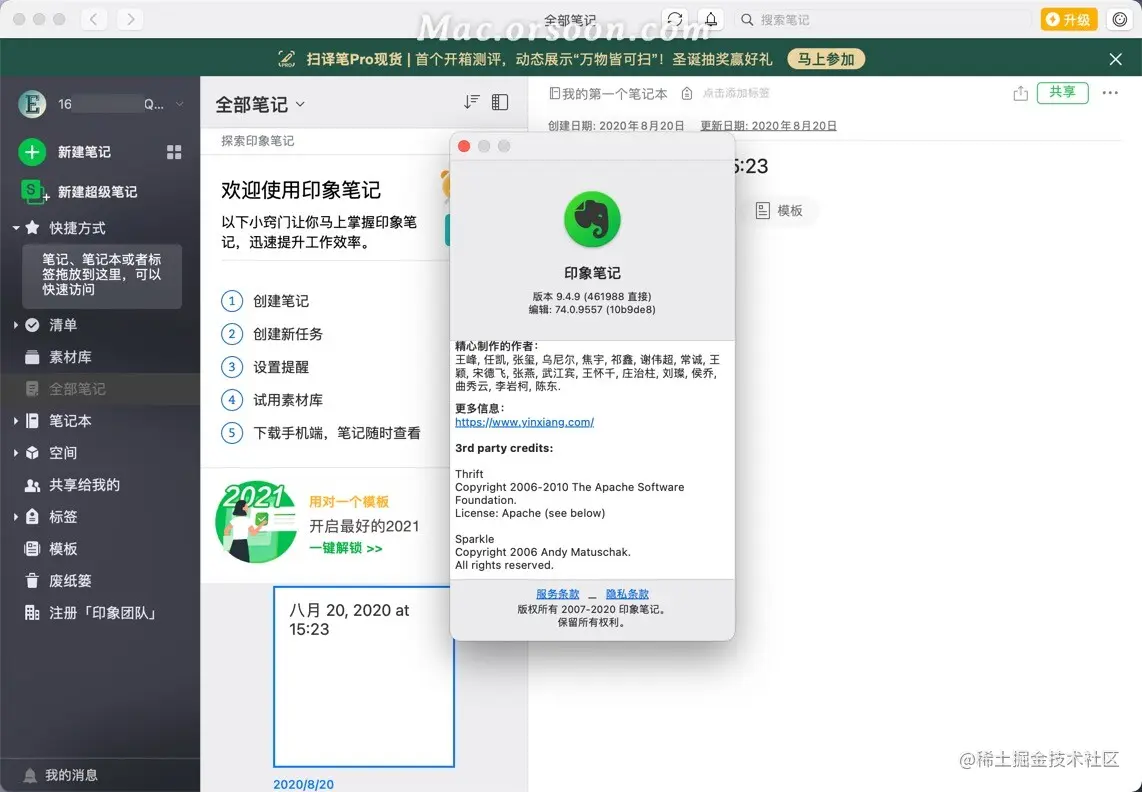The height and width of the screenshot is (792, 1142).
Task: Click the 新建超级笔记 super note icon
Action: coord(34,192)
